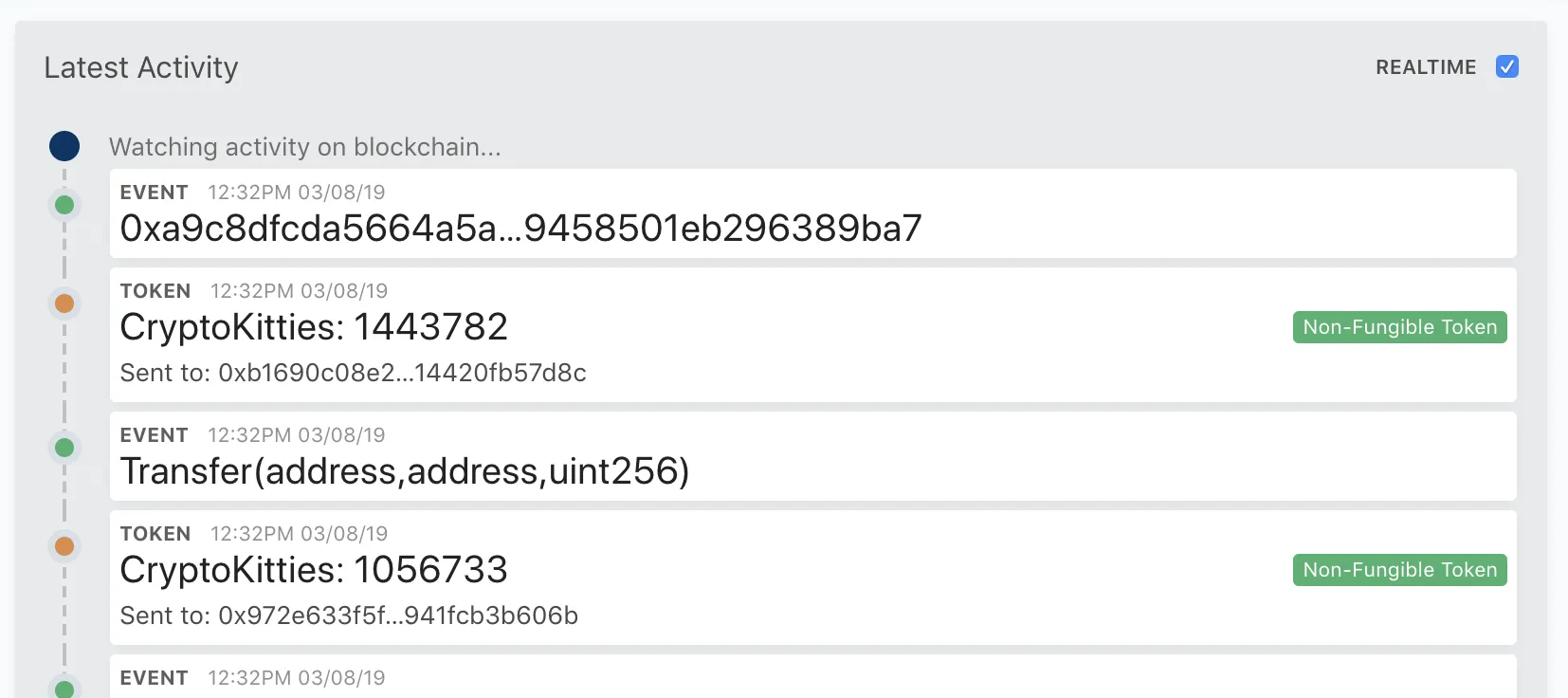1568x698 pixels.
Task: Click green marker beside the 0xa9c8dfcda5664a5a event
Action: (64, 205)
